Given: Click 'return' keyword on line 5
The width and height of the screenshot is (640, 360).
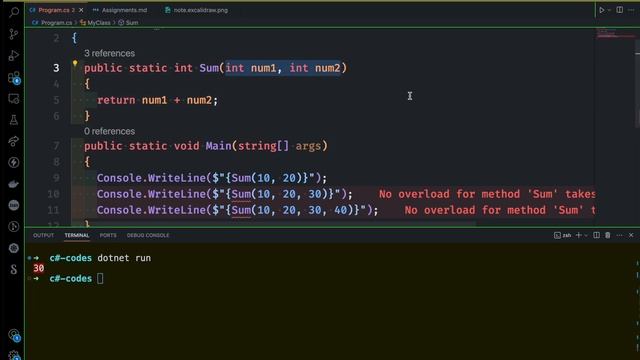Looking at the screenshot, I should 116,100.
